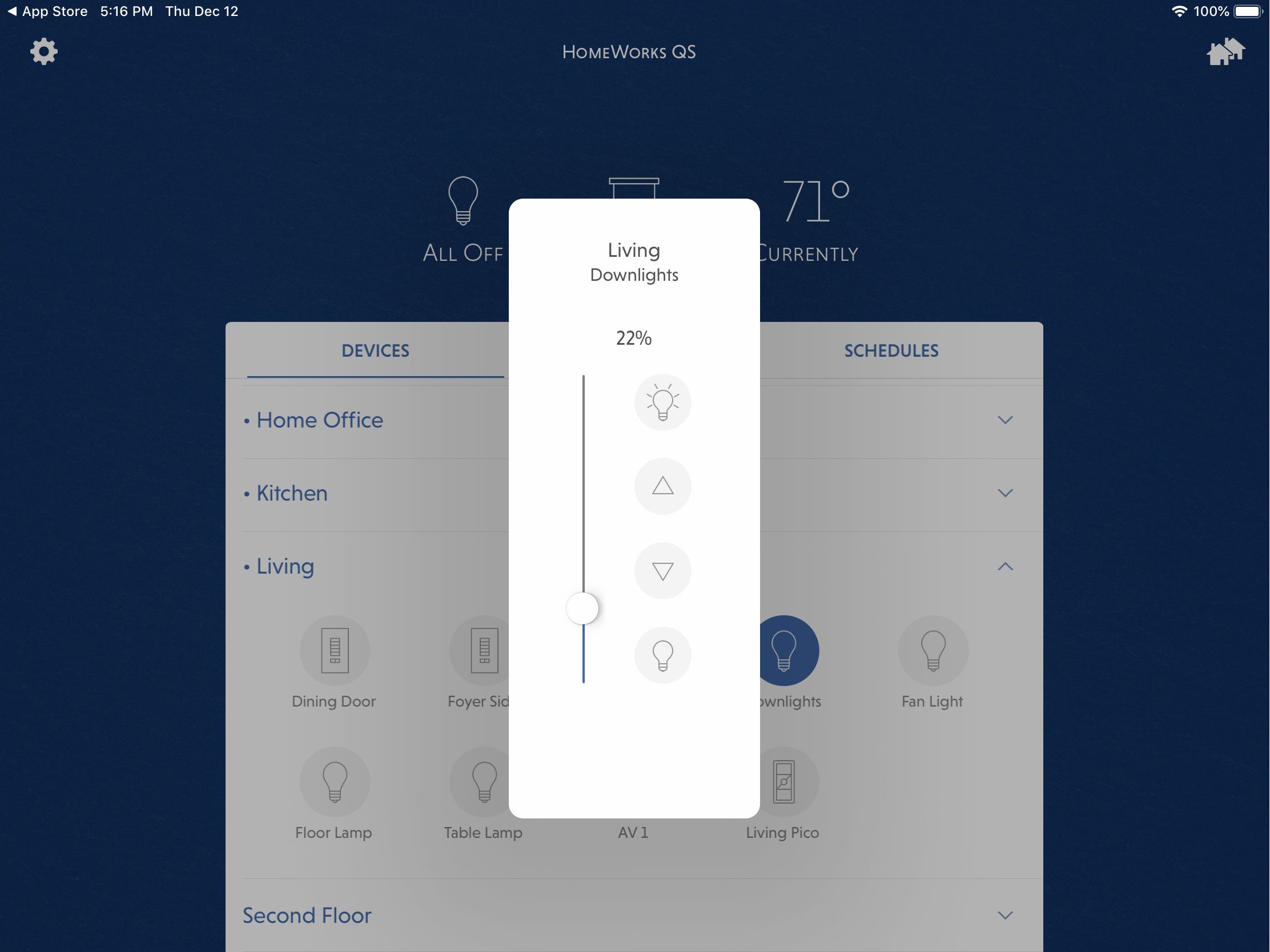This screenshot has width=1270, height=952.
Task: Switch to the Schedules tab
Action: point(891,350)
